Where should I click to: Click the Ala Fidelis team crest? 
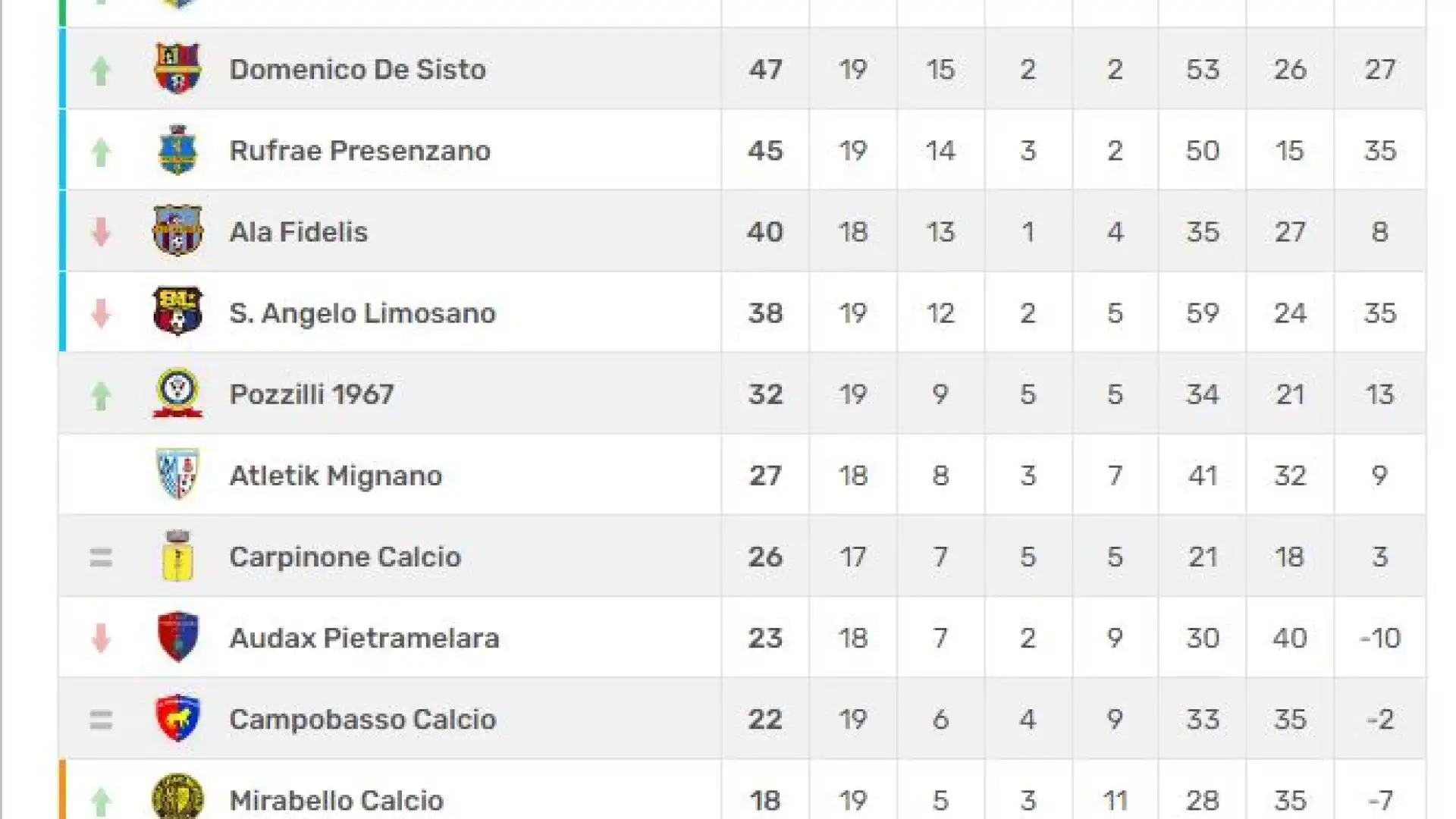pyautogui.click(x=177, y=231)
